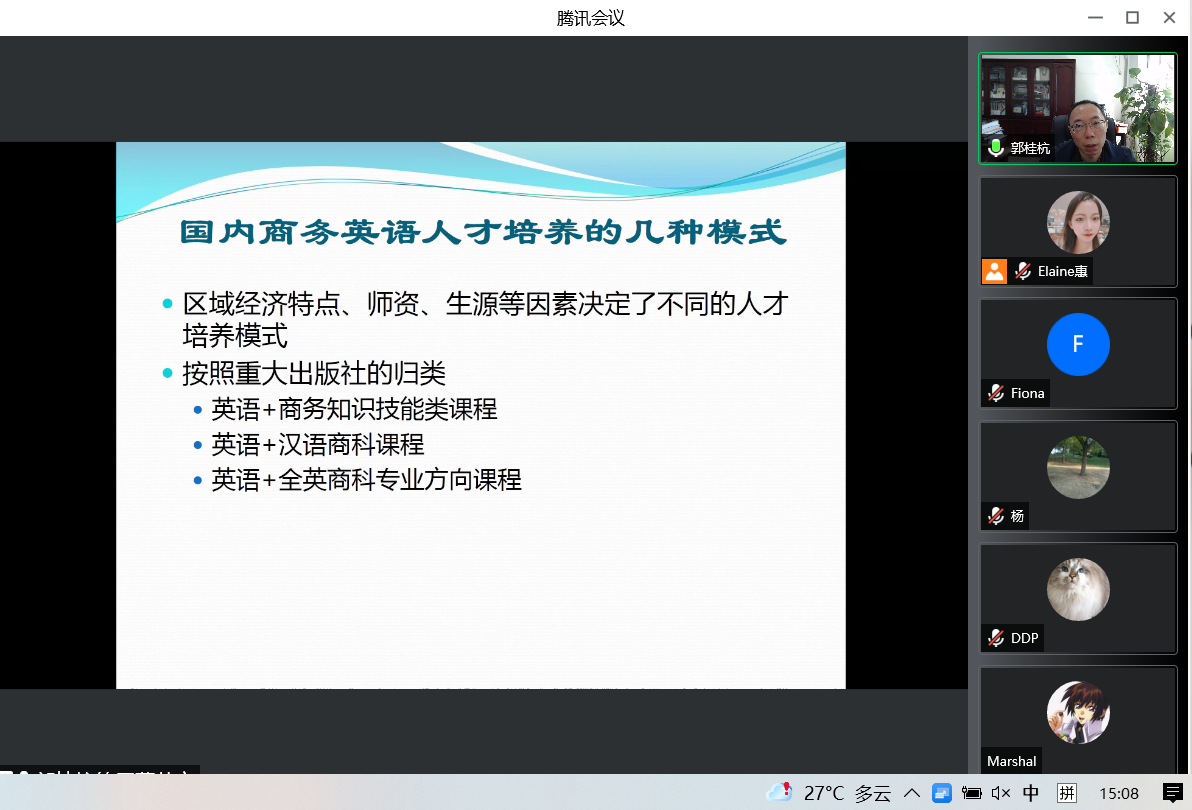Image resolution: width=1192 pixels, height=810 pixels.
Task: Select 郭桂杭's speaker video thumbnail
Action: [1077, 108]
